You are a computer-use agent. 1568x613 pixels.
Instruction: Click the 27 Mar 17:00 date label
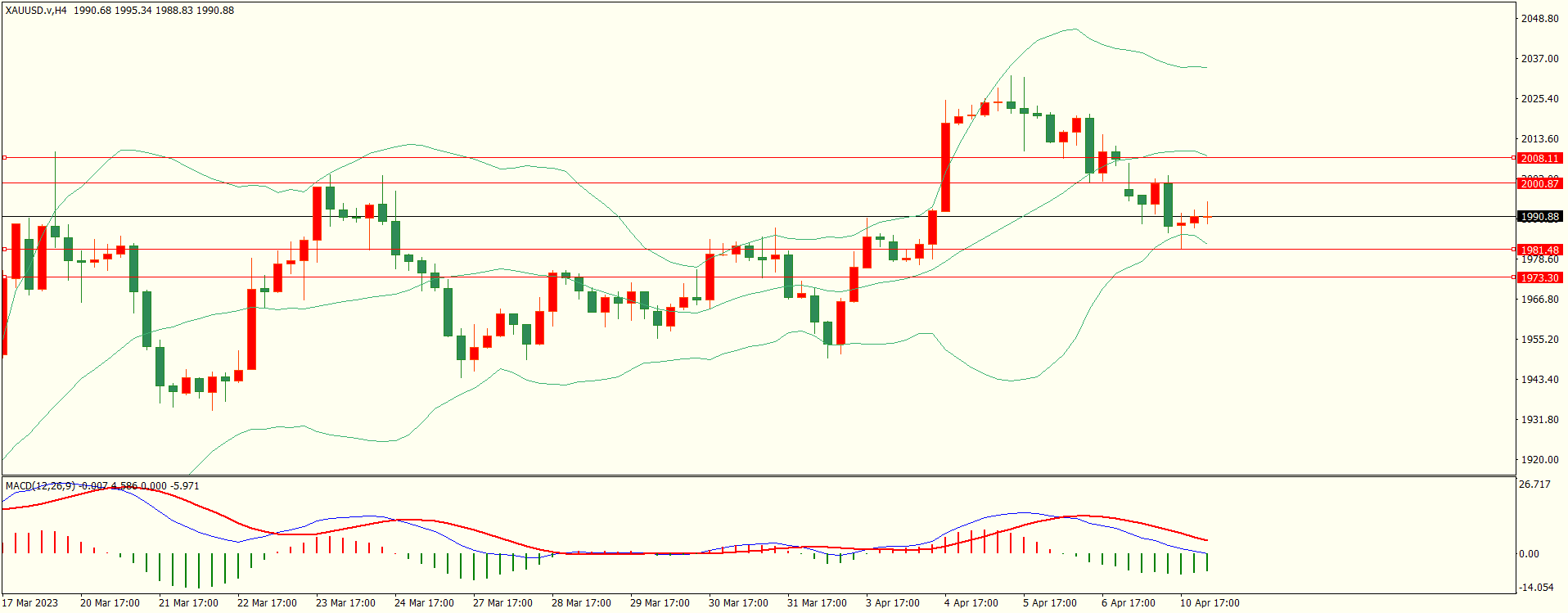coord(503,603)
